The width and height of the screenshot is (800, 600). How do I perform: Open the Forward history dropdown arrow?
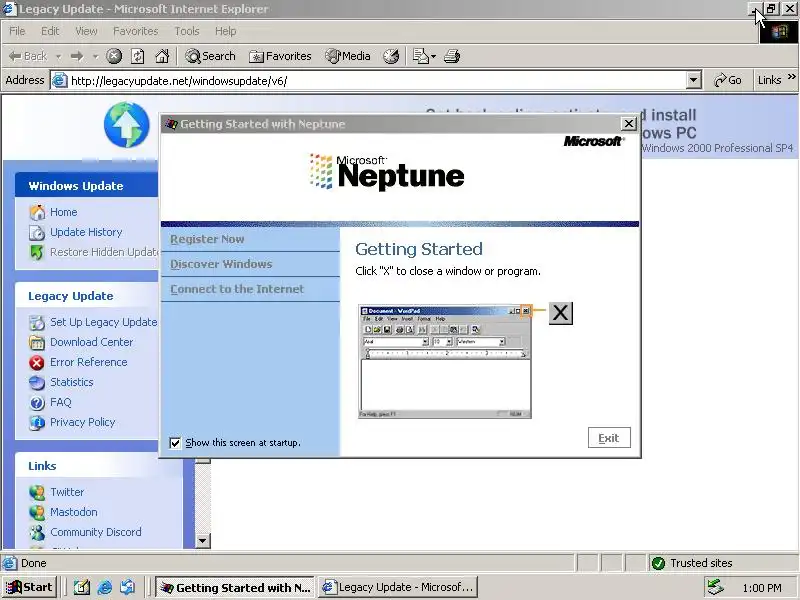[95, 56]
